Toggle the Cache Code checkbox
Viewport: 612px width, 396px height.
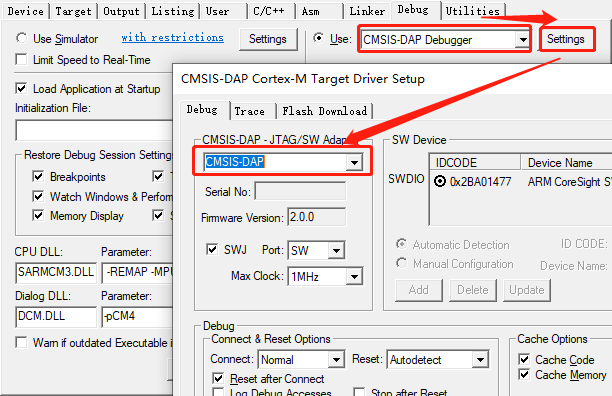(524, 359)
